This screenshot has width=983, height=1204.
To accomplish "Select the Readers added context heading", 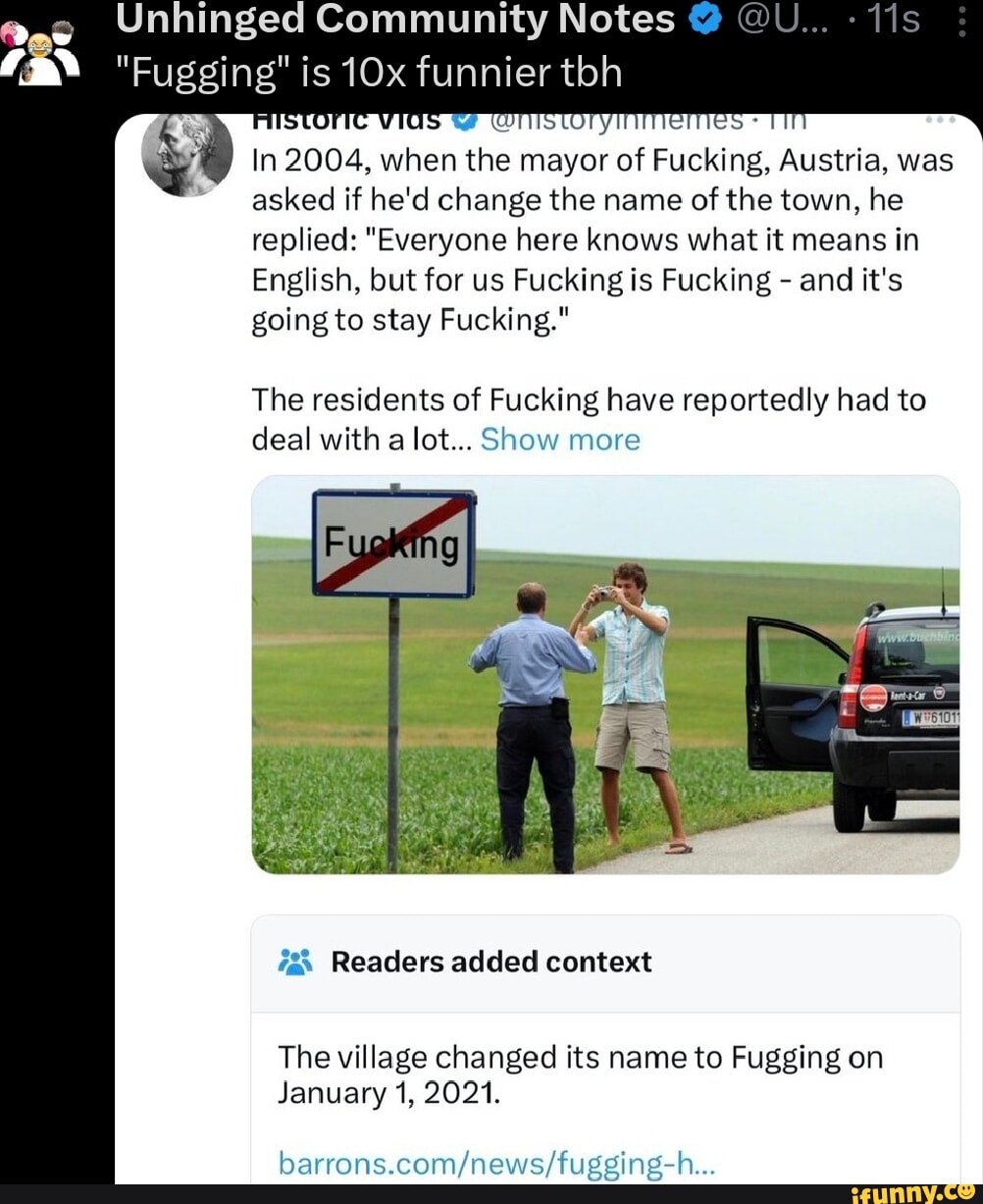I will coord(491,962).
